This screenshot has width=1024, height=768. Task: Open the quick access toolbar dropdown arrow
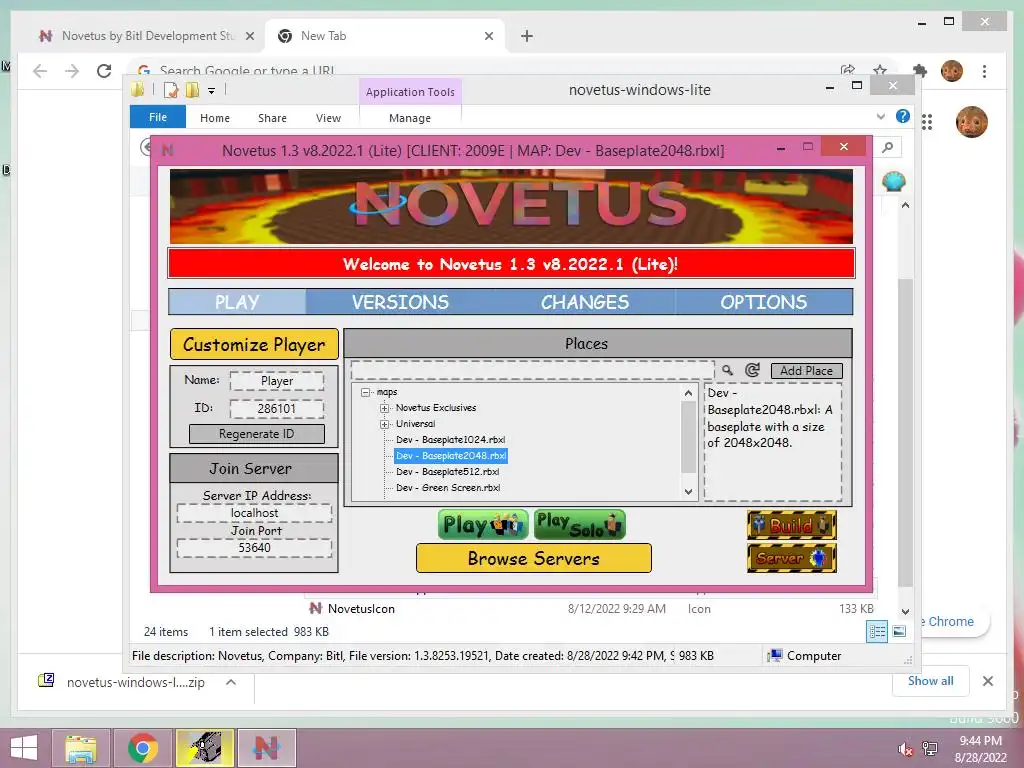212,91
